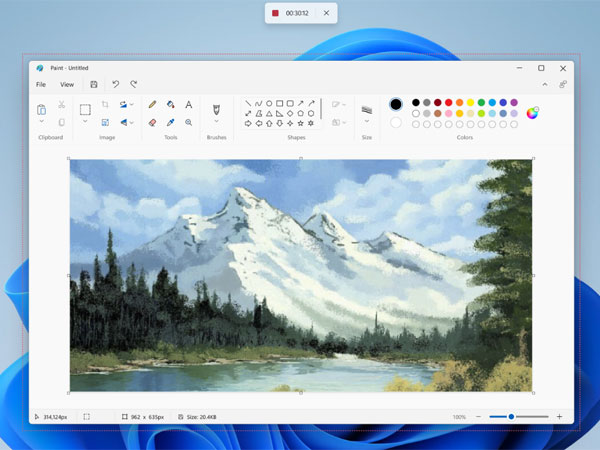Open the Rotate dropdown arrow
This screenshot has width=600, height=450.
[132, 104]
